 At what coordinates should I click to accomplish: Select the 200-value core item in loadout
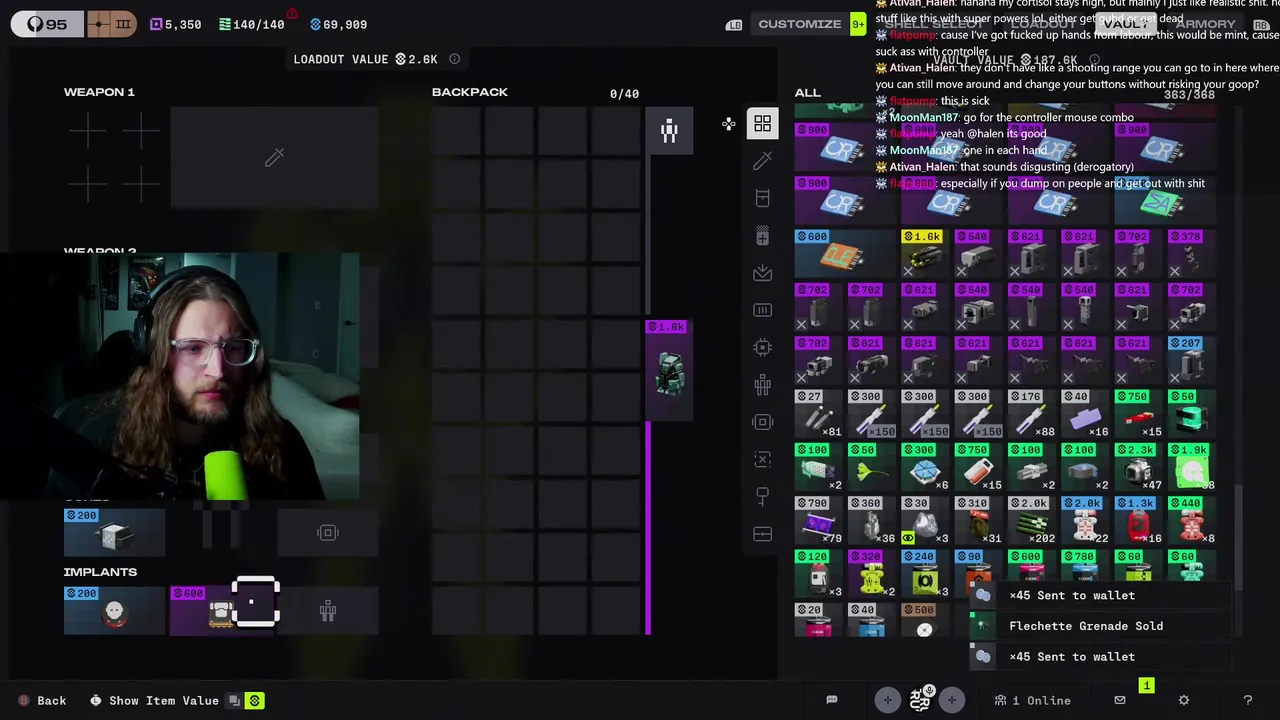pos(114,532)
